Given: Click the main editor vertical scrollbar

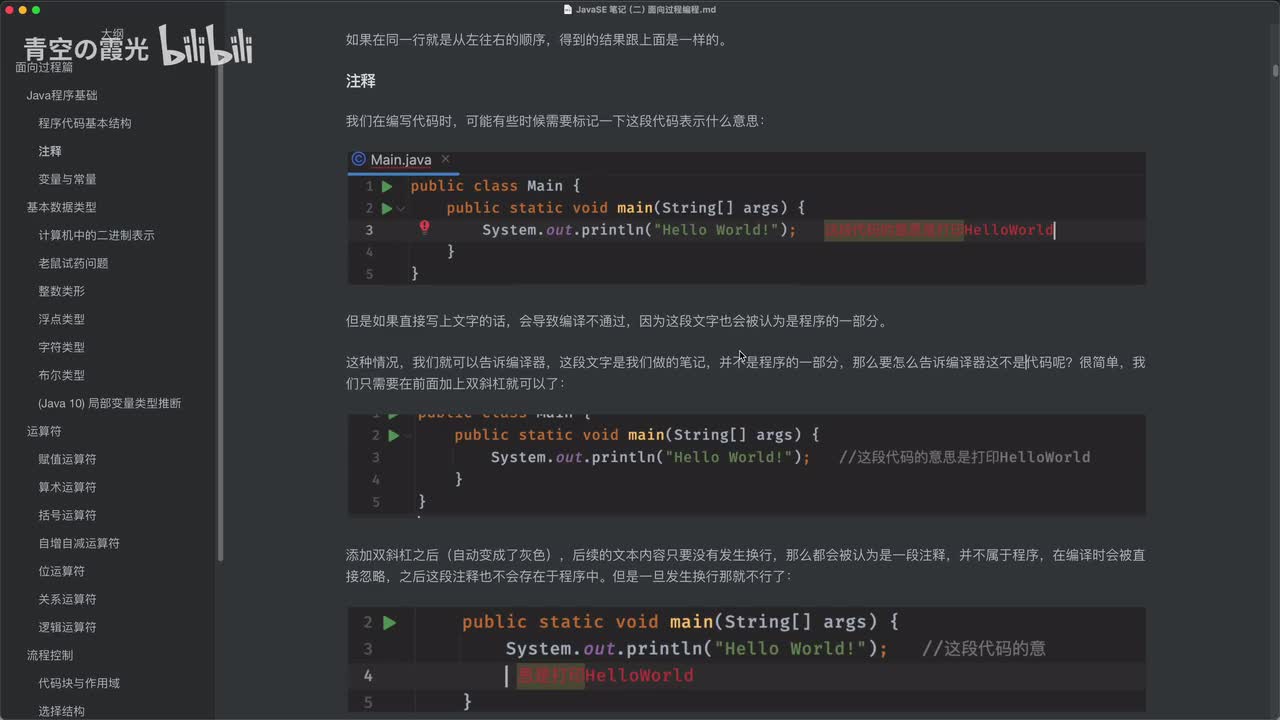Looking at the screenshot, I should [1275, 71].
